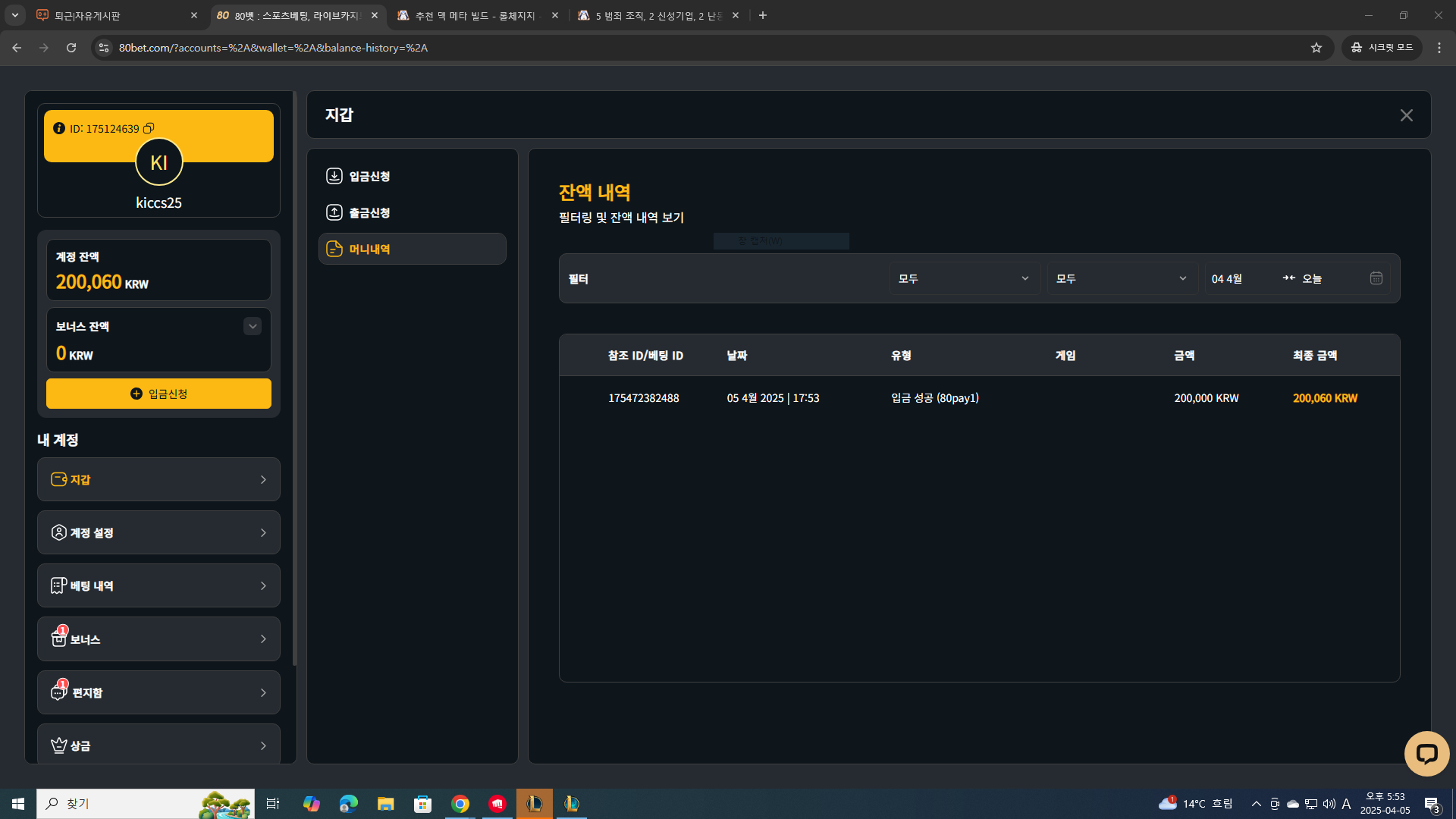Expand the 보너스 잔액 dropdown arrow
Viewport: 1456px width, 819px height.
(253, 326)
